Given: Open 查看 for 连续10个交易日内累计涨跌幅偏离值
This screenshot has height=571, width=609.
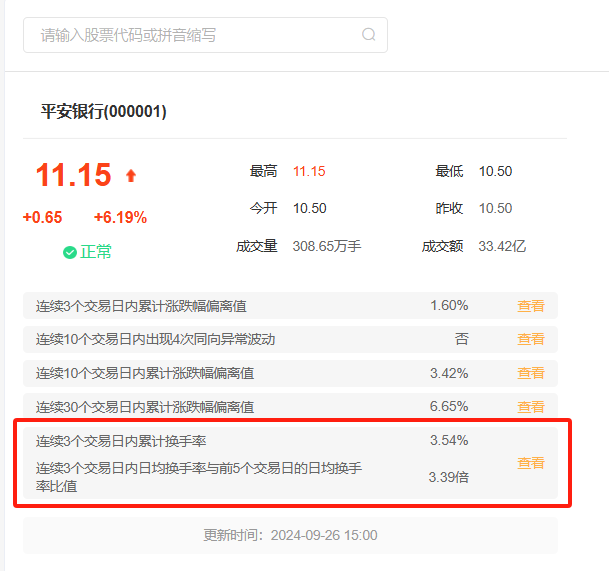Looking at the screenshot, I should point(531,373).
